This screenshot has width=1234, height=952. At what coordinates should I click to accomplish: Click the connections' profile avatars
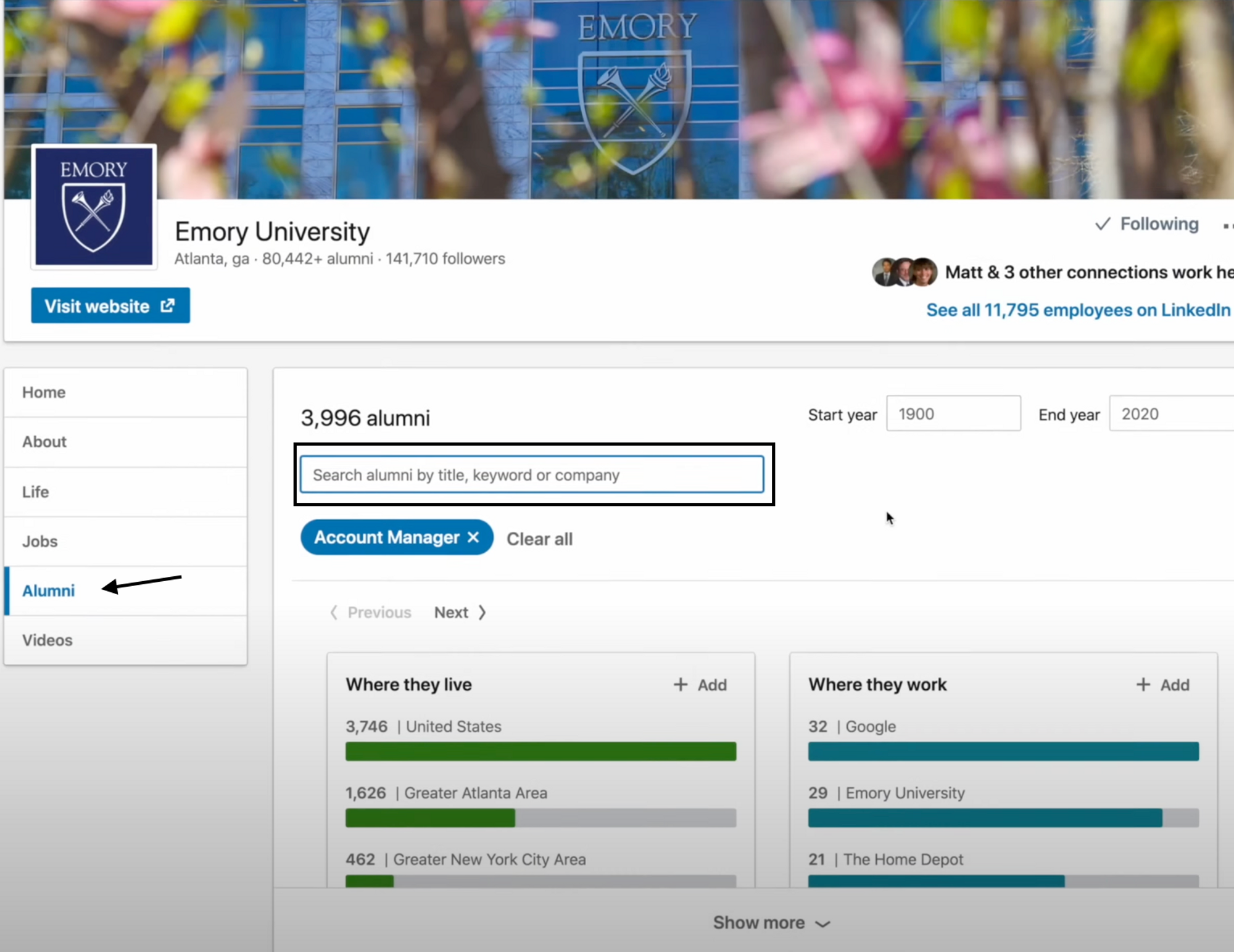[x=905, y=272]
